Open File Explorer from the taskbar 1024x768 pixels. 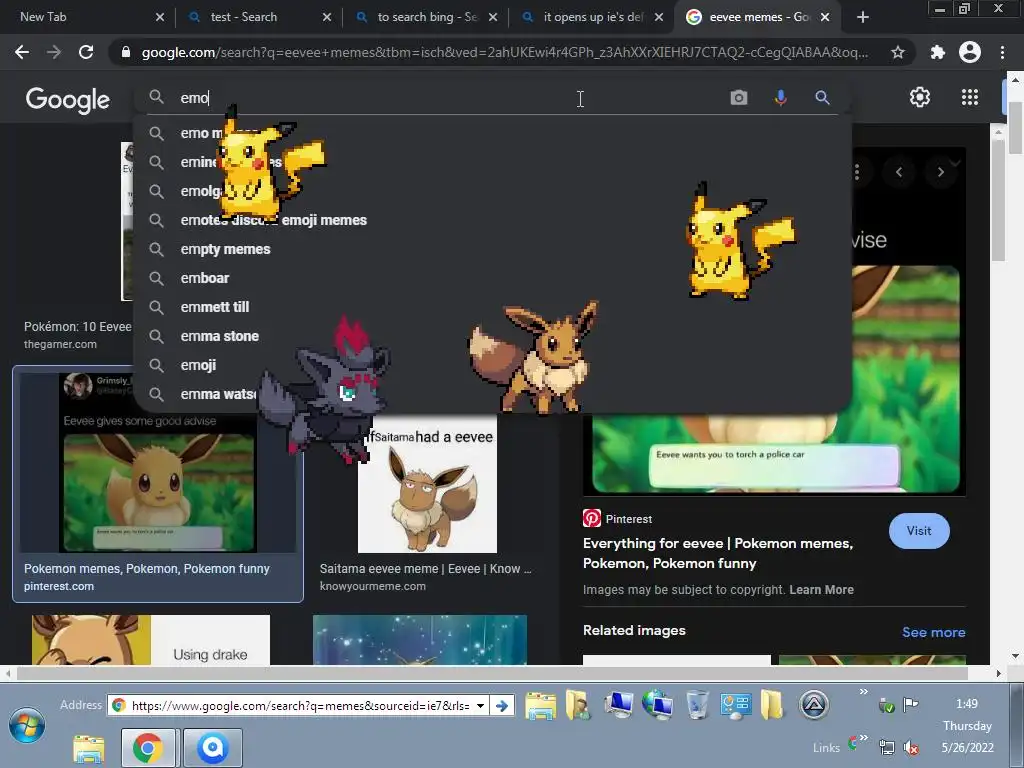(x=88, y=748)
